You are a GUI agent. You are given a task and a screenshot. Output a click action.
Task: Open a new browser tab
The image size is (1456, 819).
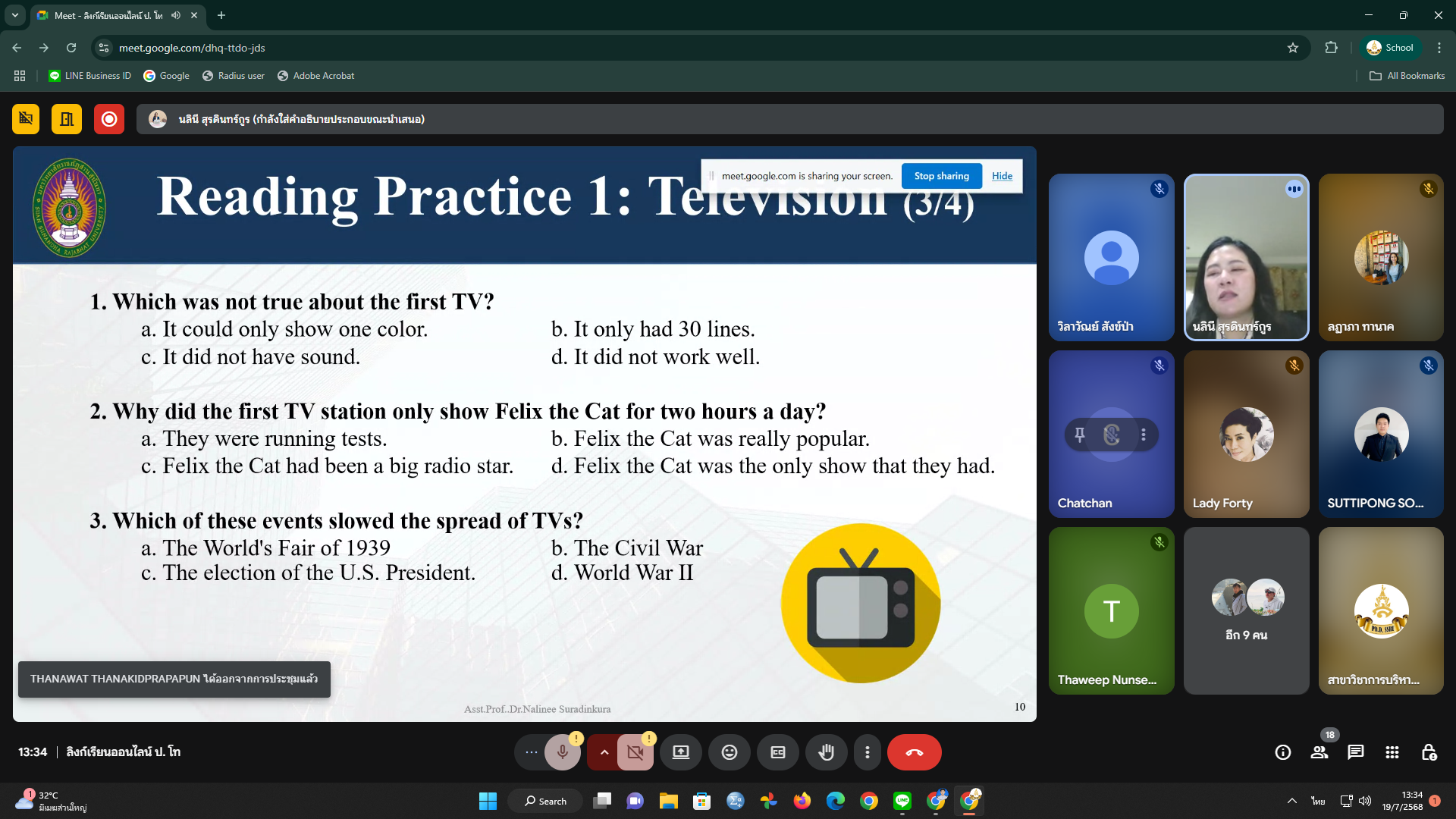221,15
